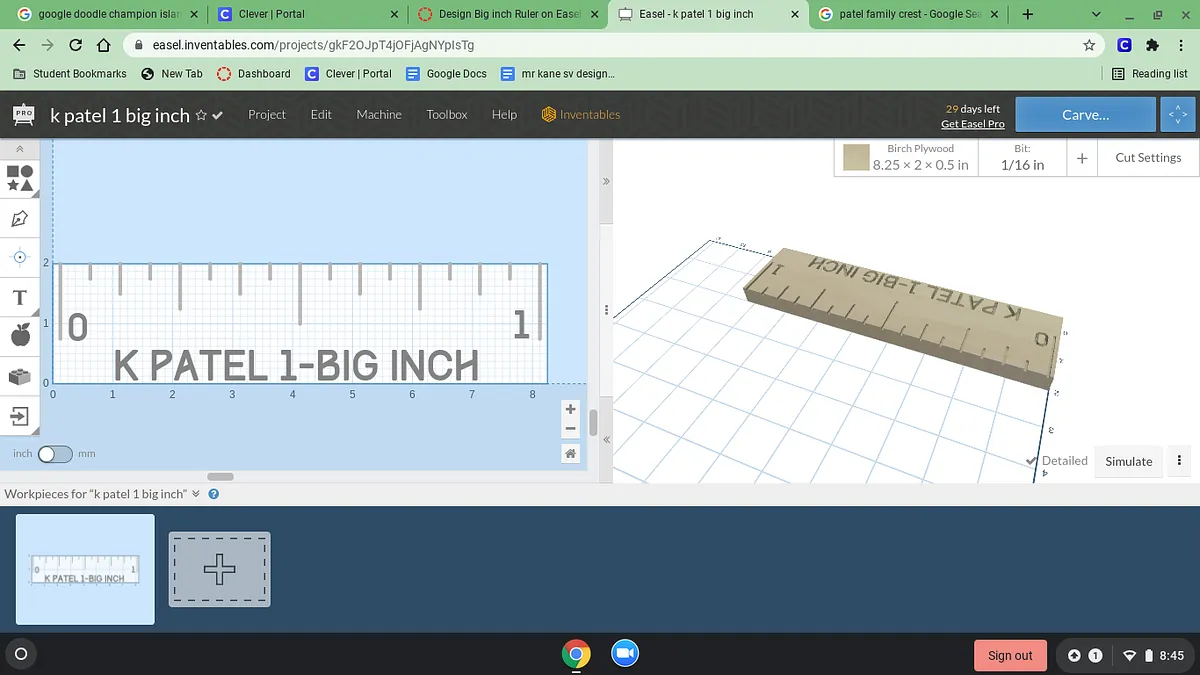
Task: Select the Text tool
Action: [x=19, y=297]
